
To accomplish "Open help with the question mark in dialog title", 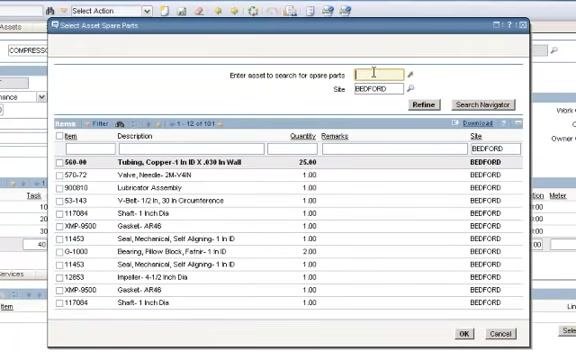I will pyautogui.click(x=509, y=25).
